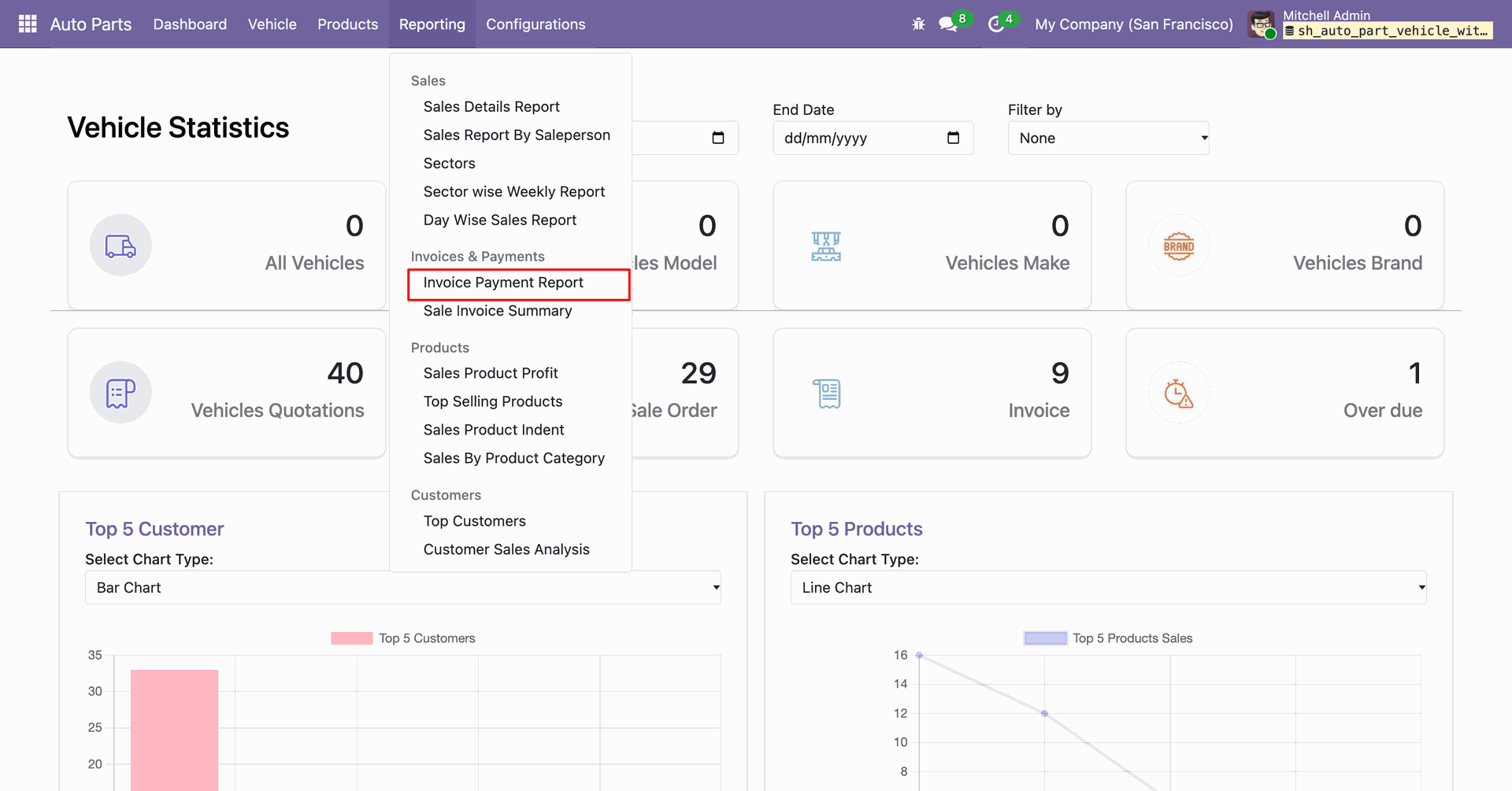Click the End Date input field

click(x=873, y=138)
